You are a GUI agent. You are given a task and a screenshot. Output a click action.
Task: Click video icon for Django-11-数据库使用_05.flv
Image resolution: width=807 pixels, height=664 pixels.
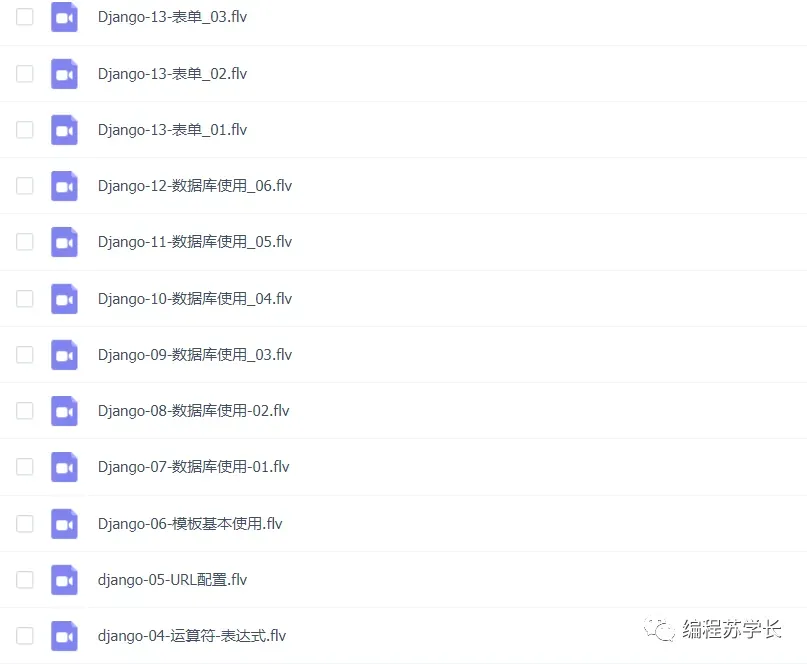(x=64, y=242)
